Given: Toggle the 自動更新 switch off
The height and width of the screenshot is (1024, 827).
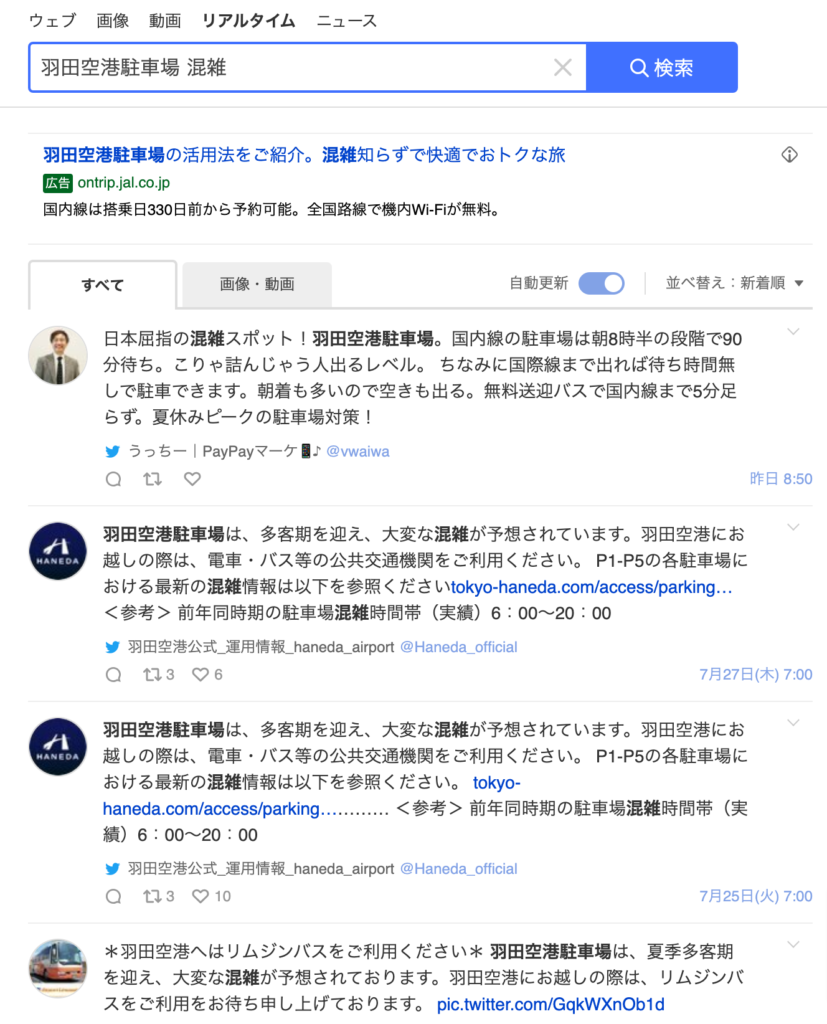Looking at the screenshot, I should pyautogui.click(x=602, y=283).
